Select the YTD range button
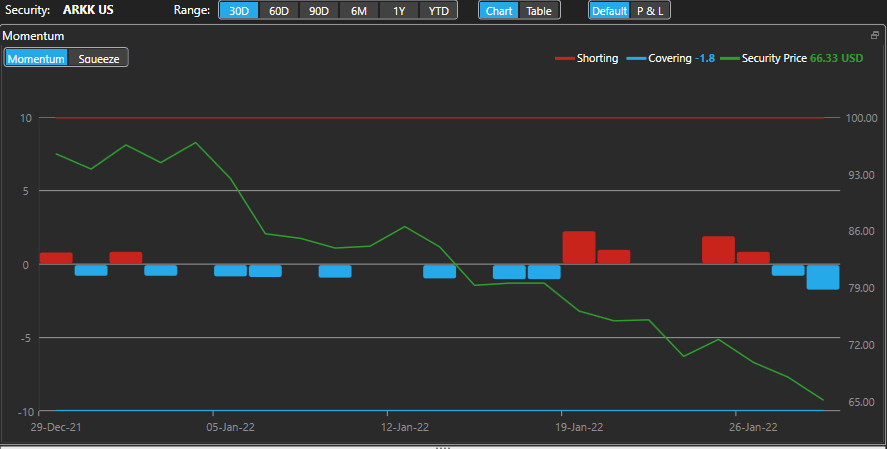 pyautogui.click(x=438, y=11)
